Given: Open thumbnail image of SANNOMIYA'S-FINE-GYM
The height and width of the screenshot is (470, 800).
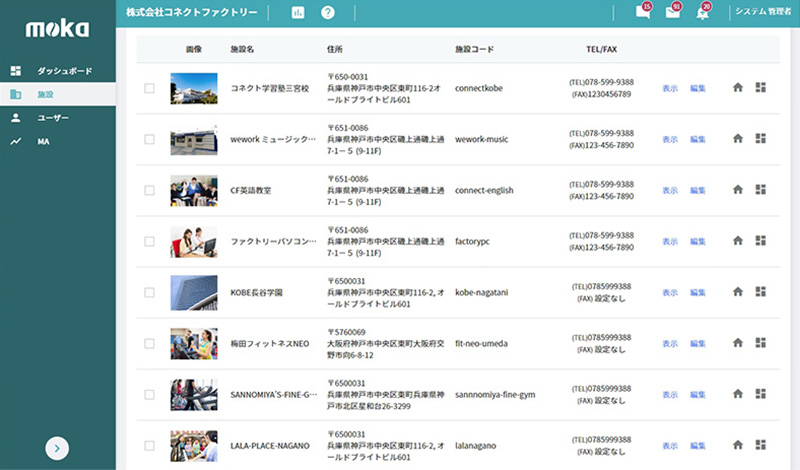Looking at the screenshot, I should (x=194, y=394).
